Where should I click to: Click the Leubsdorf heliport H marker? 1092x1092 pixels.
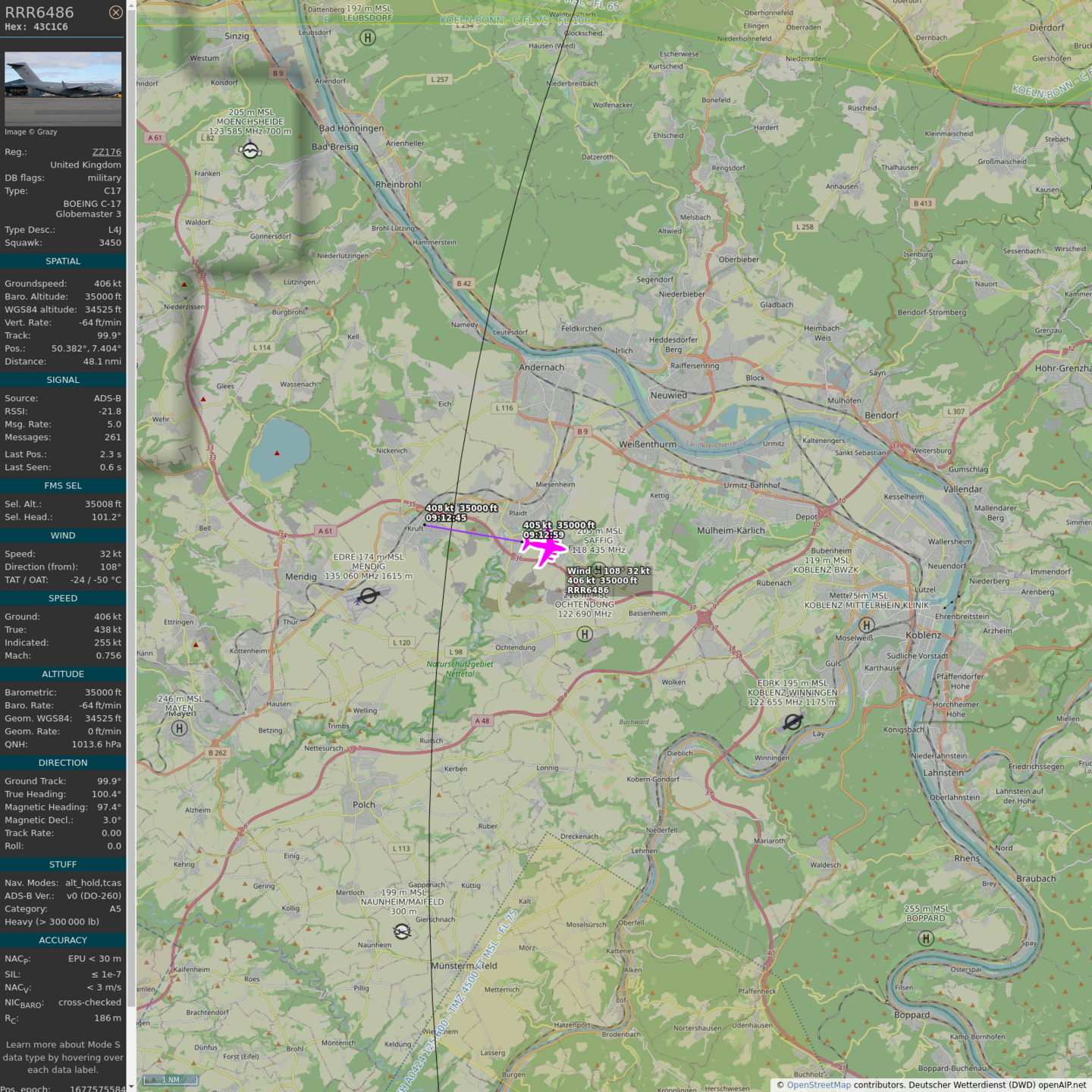368,37
